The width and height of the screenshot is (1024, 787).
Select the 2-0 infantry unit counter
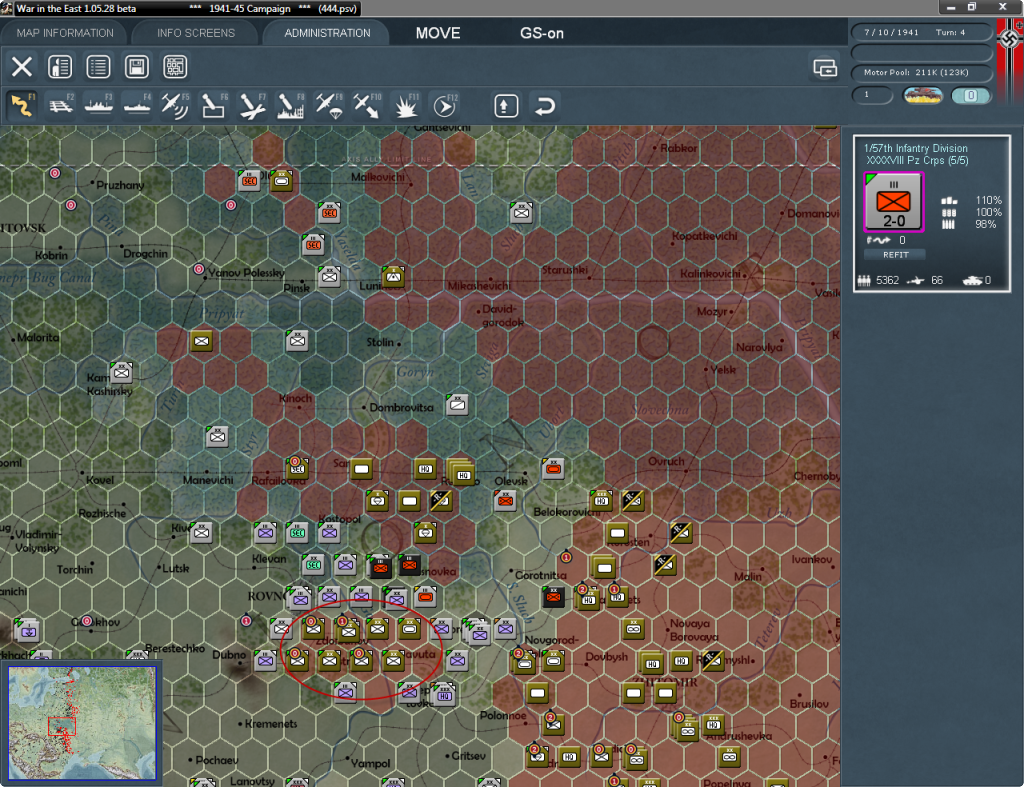click(893, 202)
